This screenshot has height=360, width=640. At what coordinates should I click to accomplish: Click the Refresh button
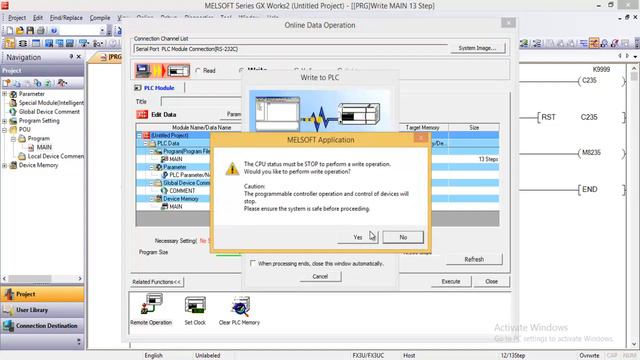(x=474, y=259)
